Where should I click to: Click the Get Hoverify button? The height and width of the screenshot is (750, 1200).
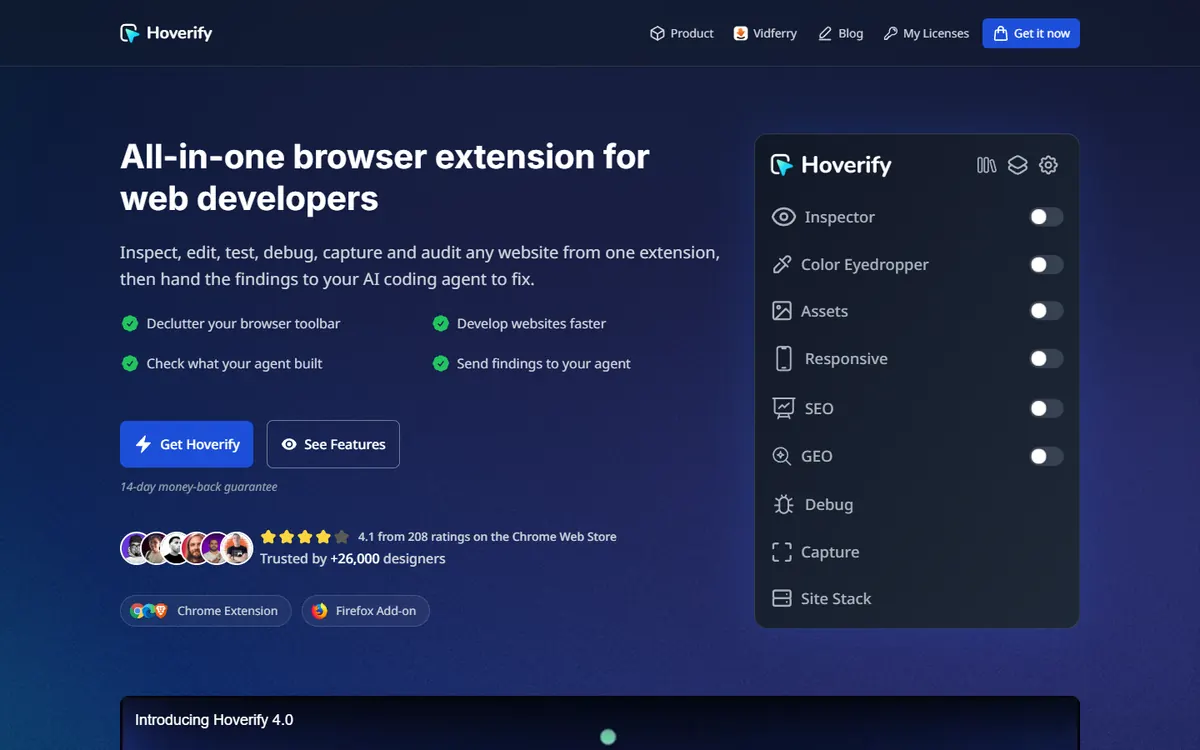click(187, 444)
